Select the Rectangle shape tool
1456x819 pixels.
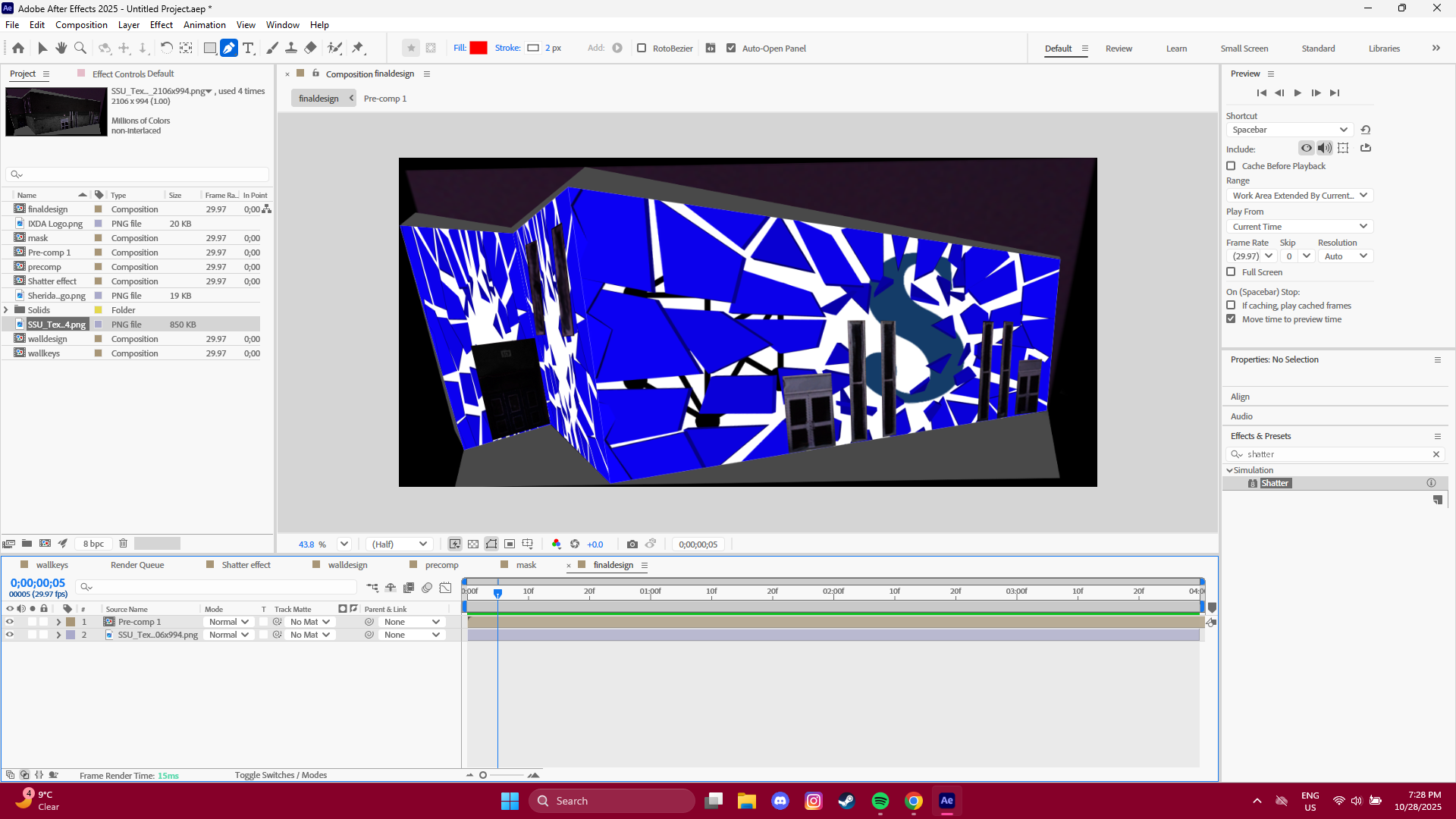209,48
